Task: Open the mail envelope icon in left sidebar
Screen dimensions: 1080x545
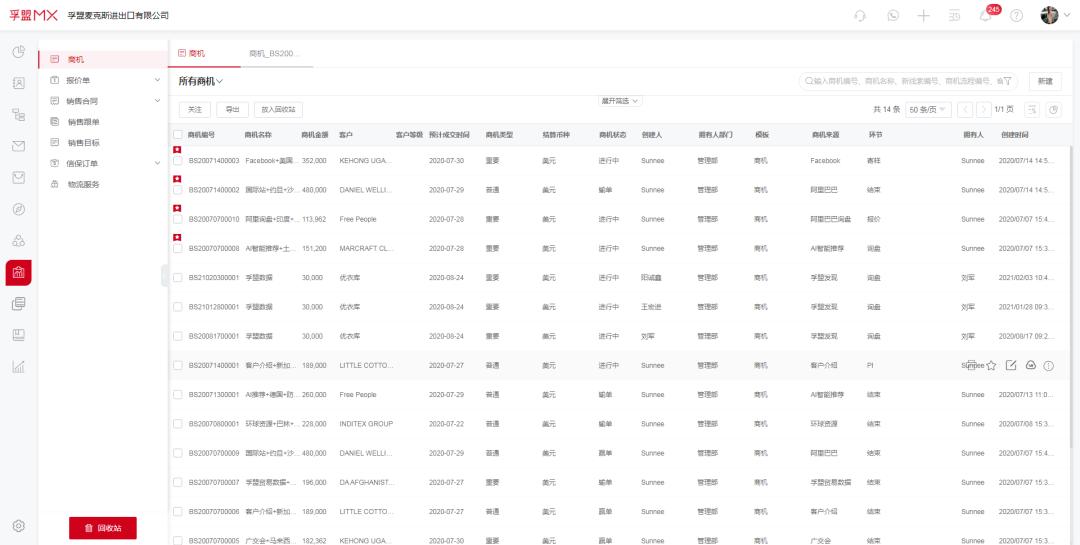Action: (x=18, y=146)
